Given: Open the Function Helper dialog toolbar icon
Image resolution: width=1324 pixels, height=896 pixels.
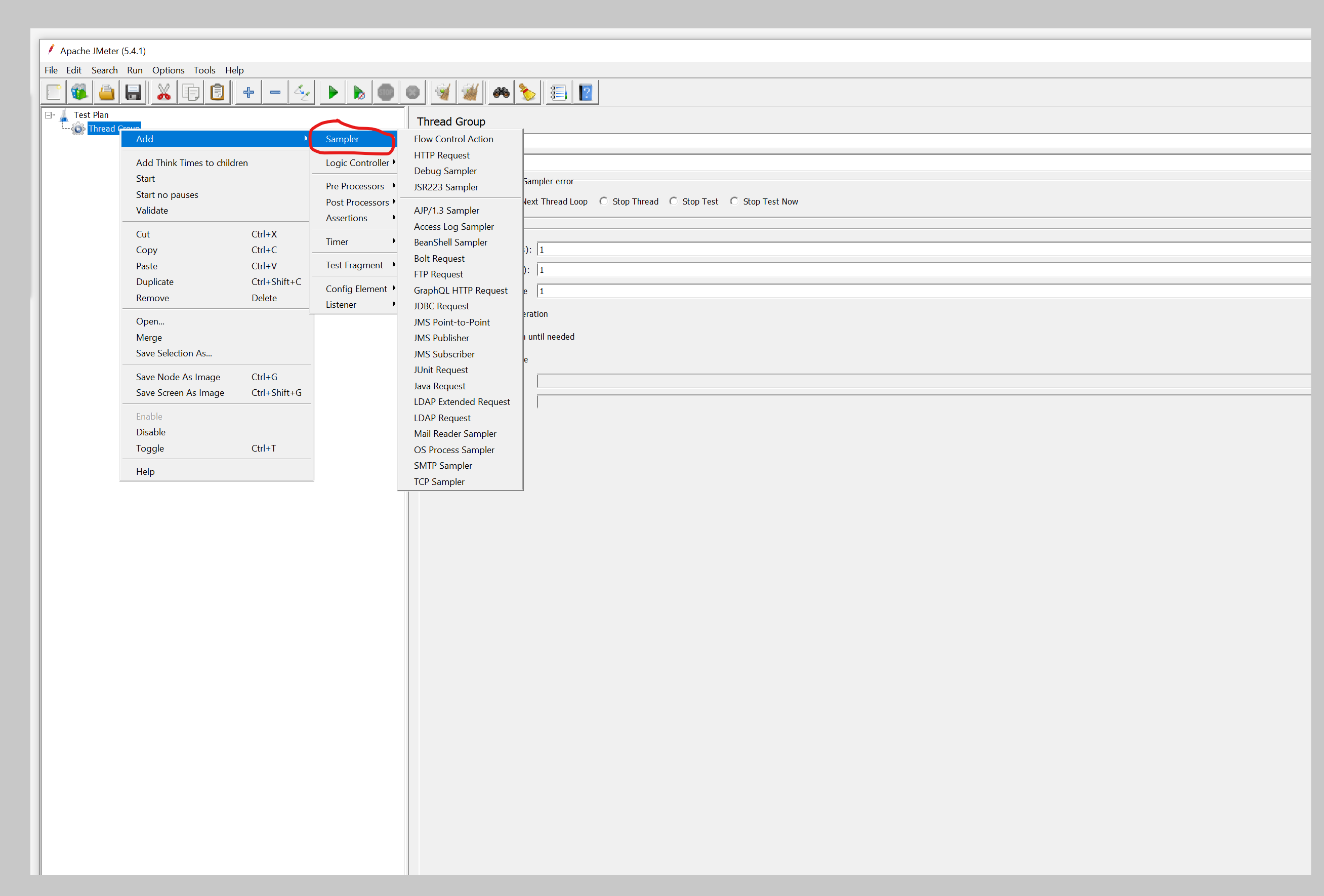Looking at the screenshot, I should (x=559, y=92).
